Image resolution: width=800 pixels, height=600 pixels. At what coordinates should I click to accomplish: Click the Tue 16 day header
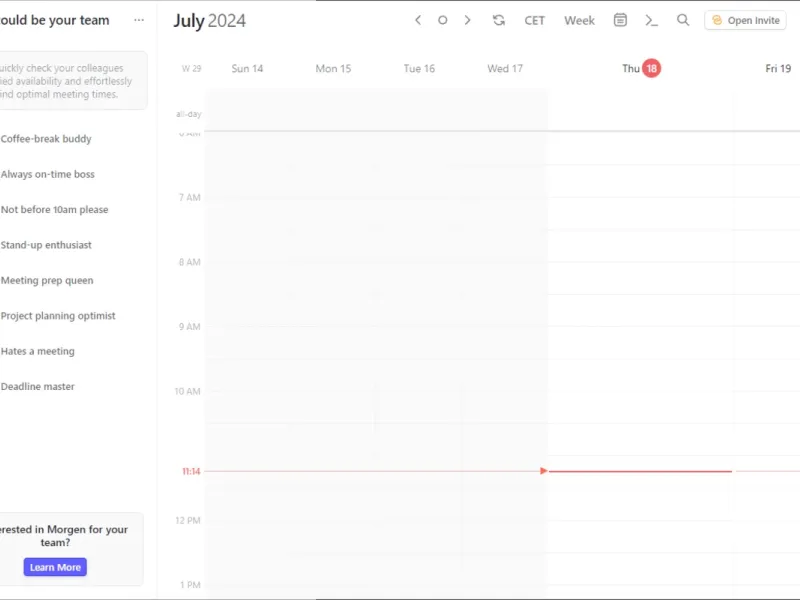click(x=419, y=68)
